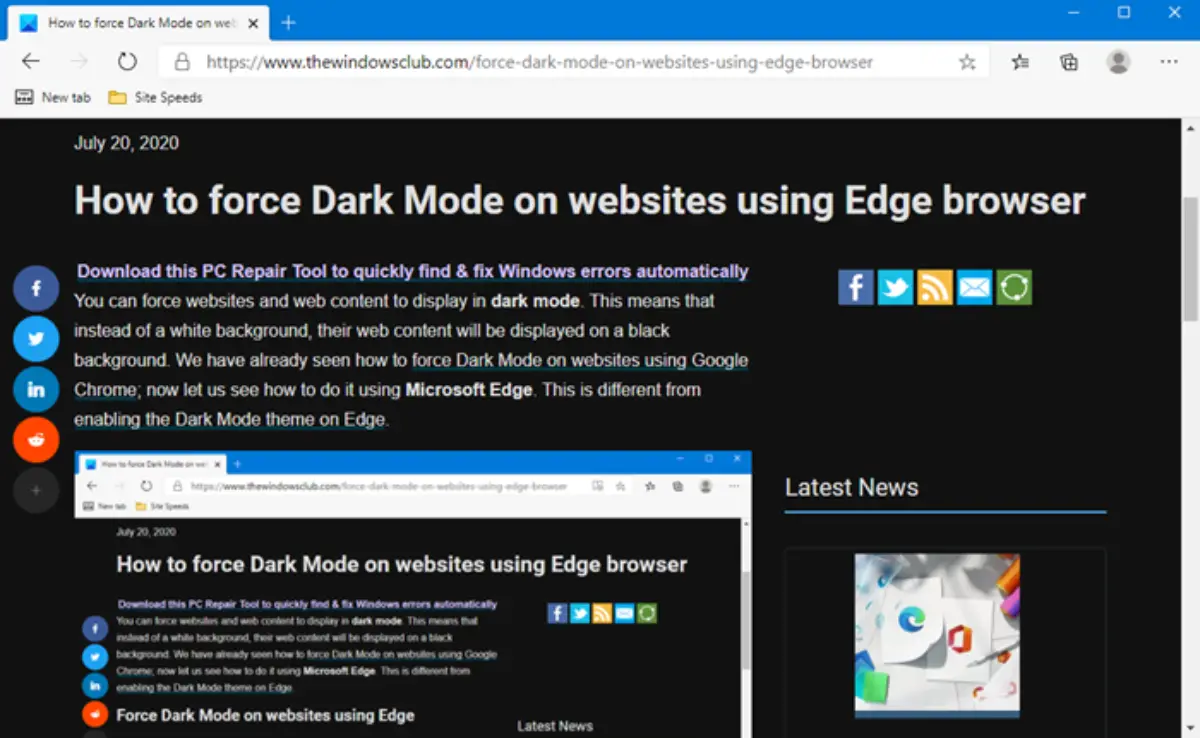The height and width of the screenshot is (738, 1200).
Task: Open the embedded article screenshot image
Action: [413, 594]
